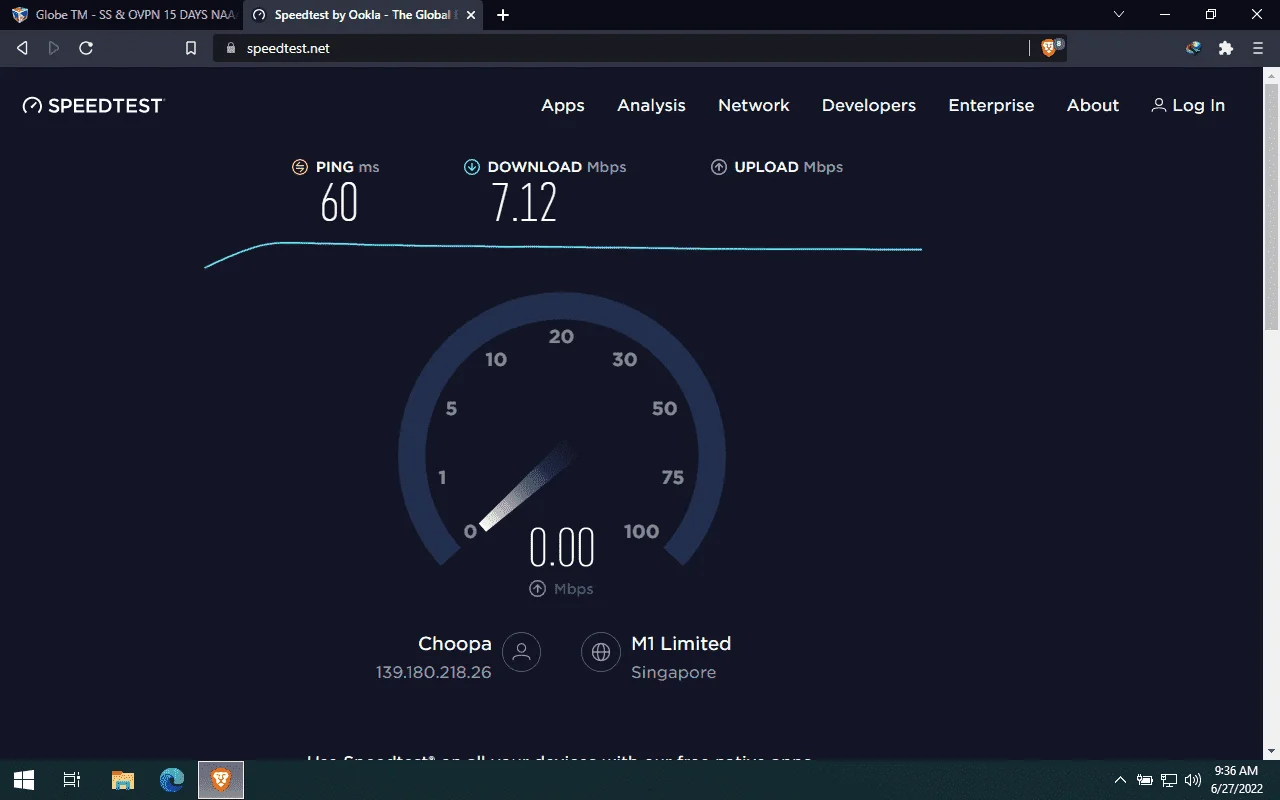Viewport: 1280px width, 800px height.
Task: Open the Enterprise menu item
Action: [991, 105]
